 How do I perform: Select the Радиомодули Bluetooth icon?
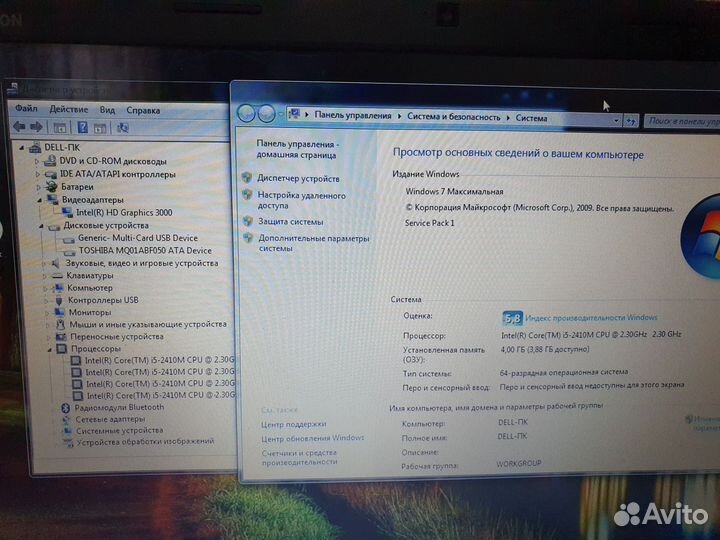[x=65, y=408]
